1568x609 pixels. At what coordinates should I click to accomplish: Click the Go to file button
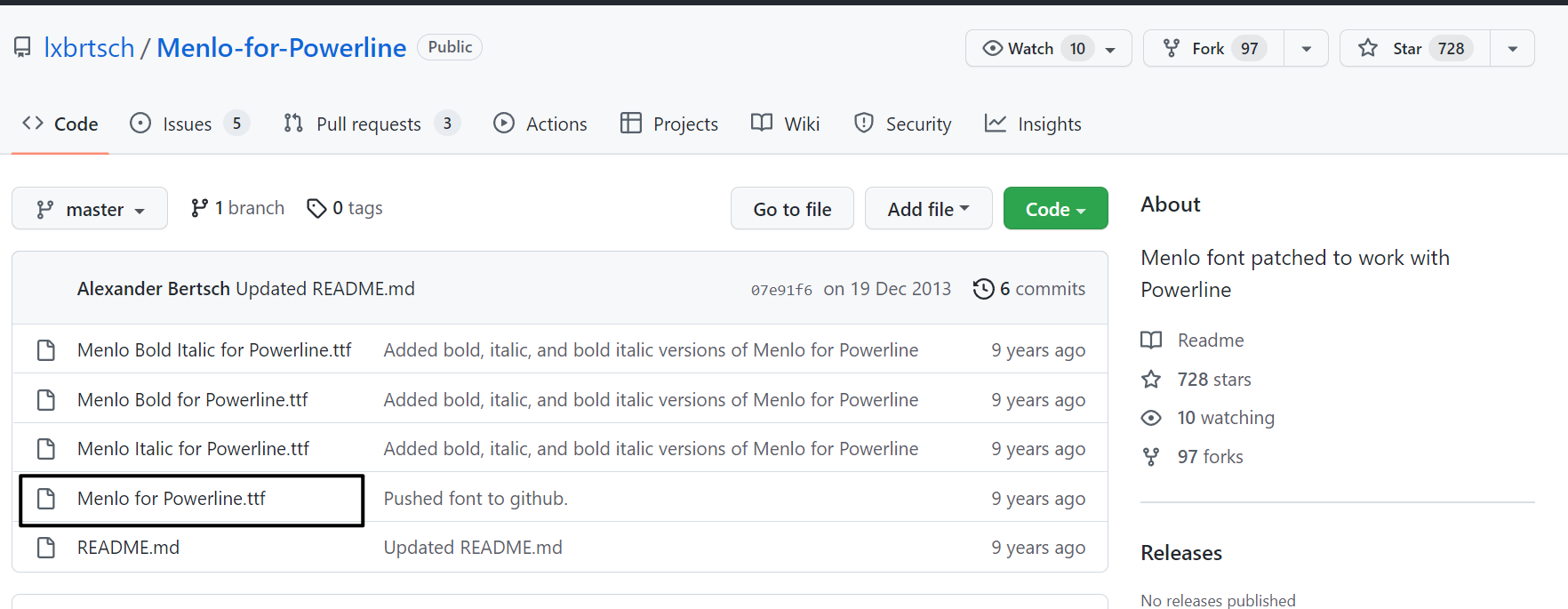[x=792, y=209]
